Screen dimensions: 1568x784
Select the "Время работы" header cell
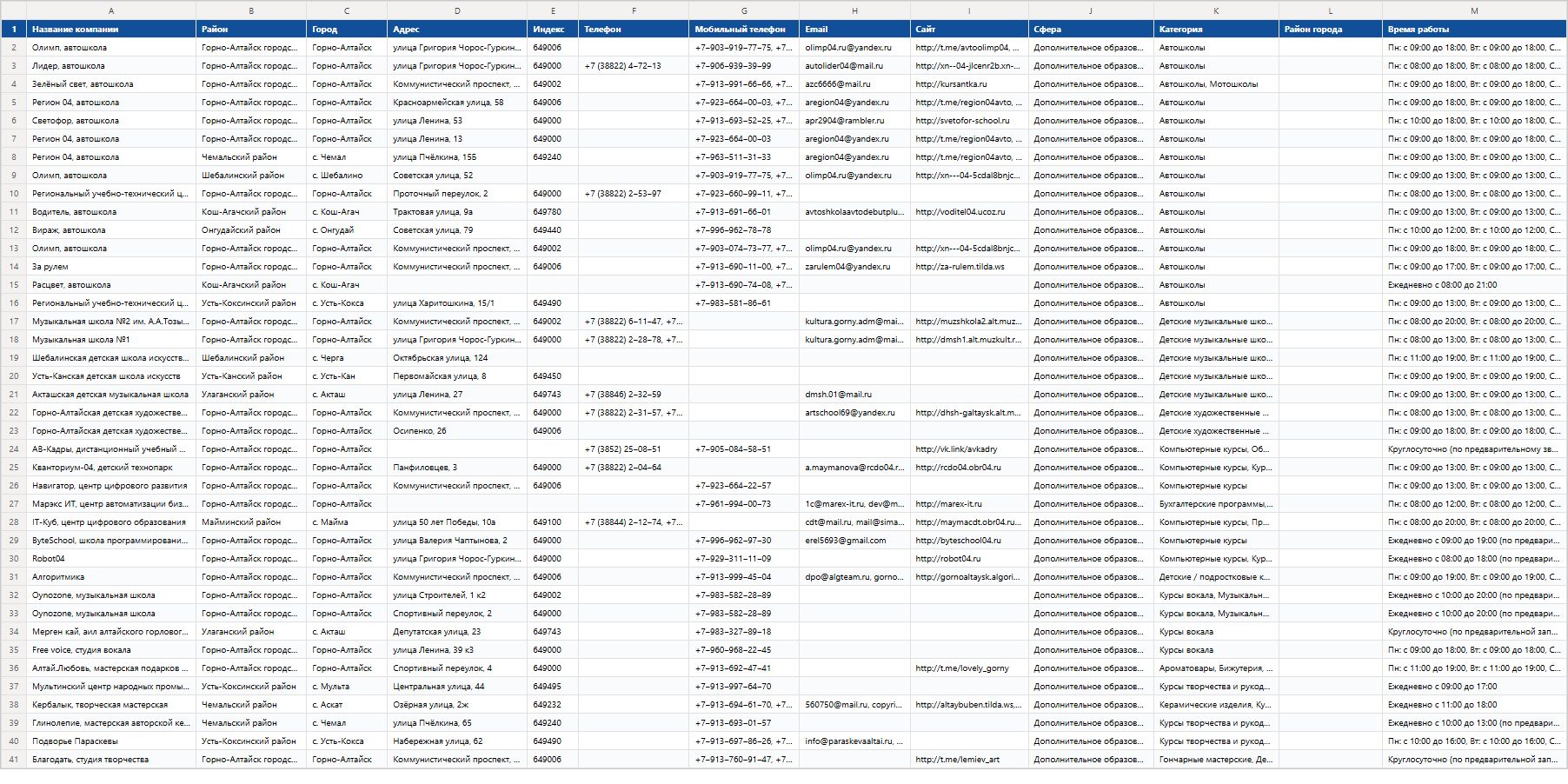pyautogui.click(x=1474, y=29)
